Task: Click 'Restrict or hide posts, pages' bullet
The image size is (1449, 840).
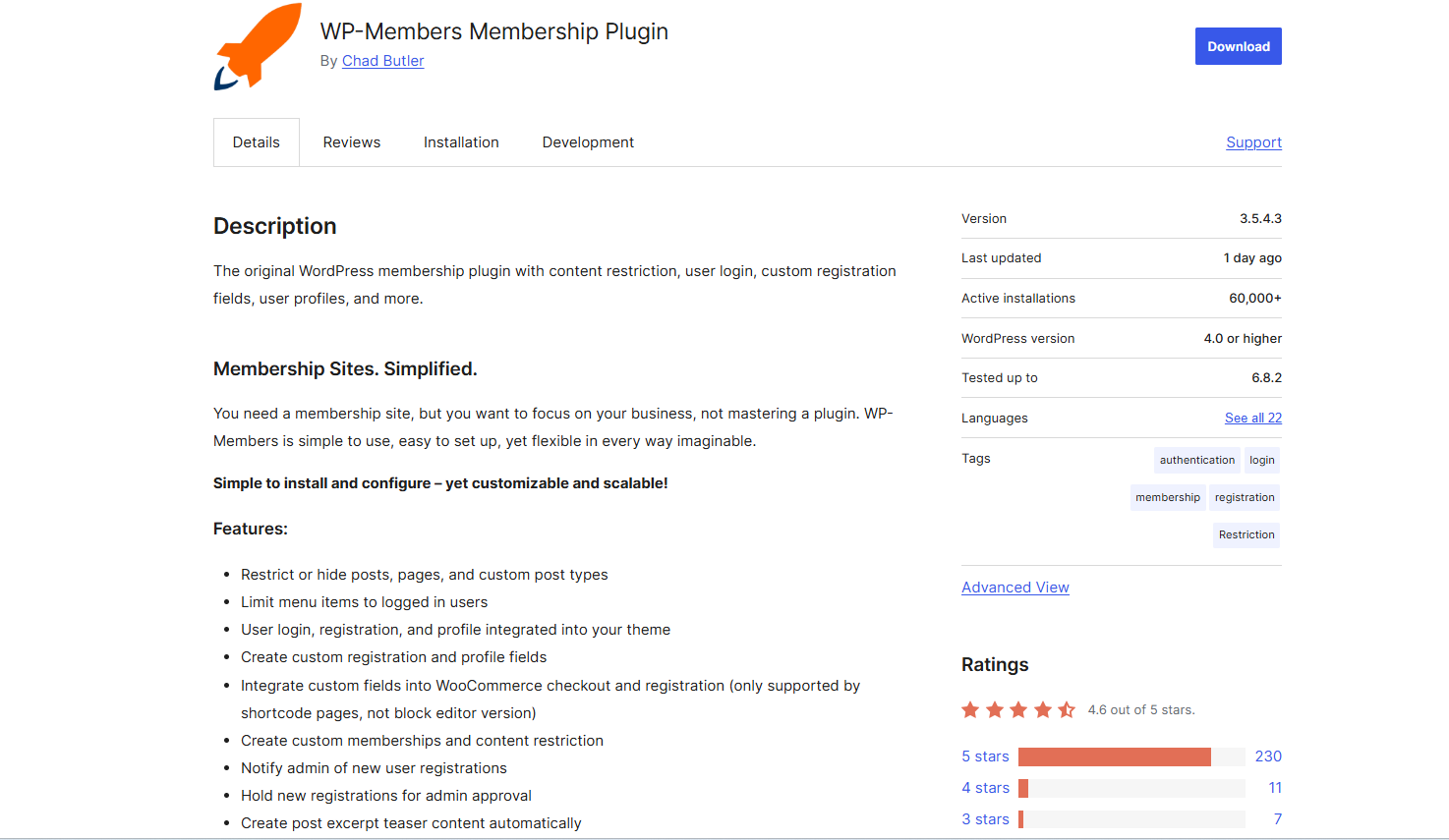Action: coord(425,575)
